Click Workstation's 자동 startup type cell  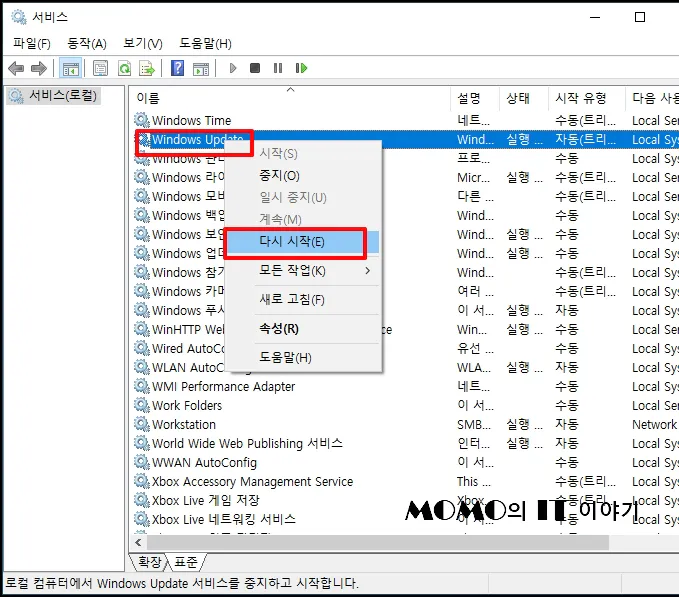pos(567,425)
